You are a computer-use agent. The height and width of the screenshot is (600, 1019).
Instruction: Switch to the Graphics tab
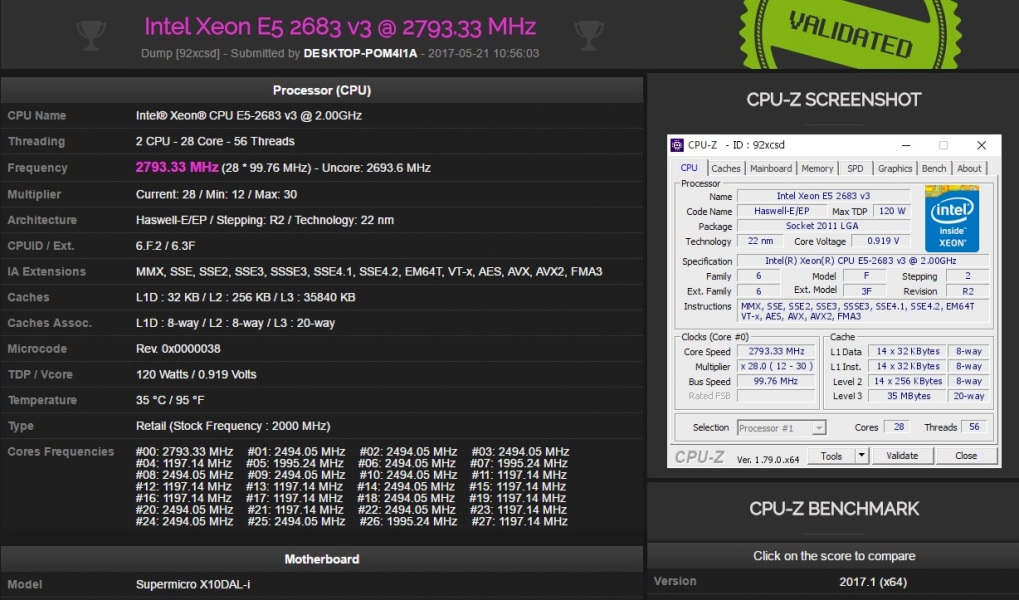coord(895,168)
